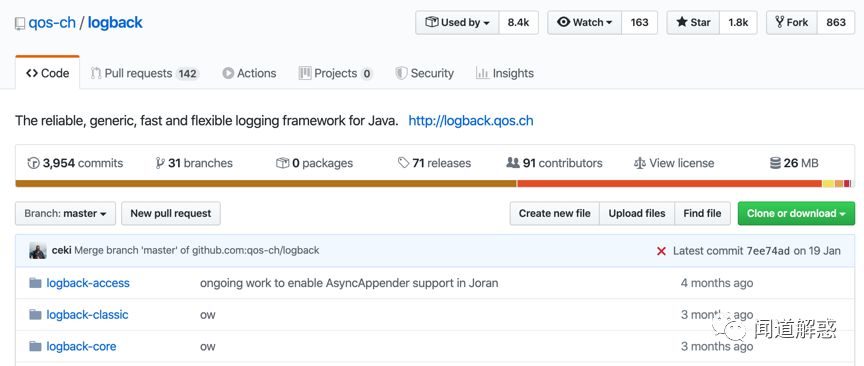Image resolution: width=864 pixels, height=366 pixels.
Task: Open the Branch: master selector
Action: pos(66,213)
